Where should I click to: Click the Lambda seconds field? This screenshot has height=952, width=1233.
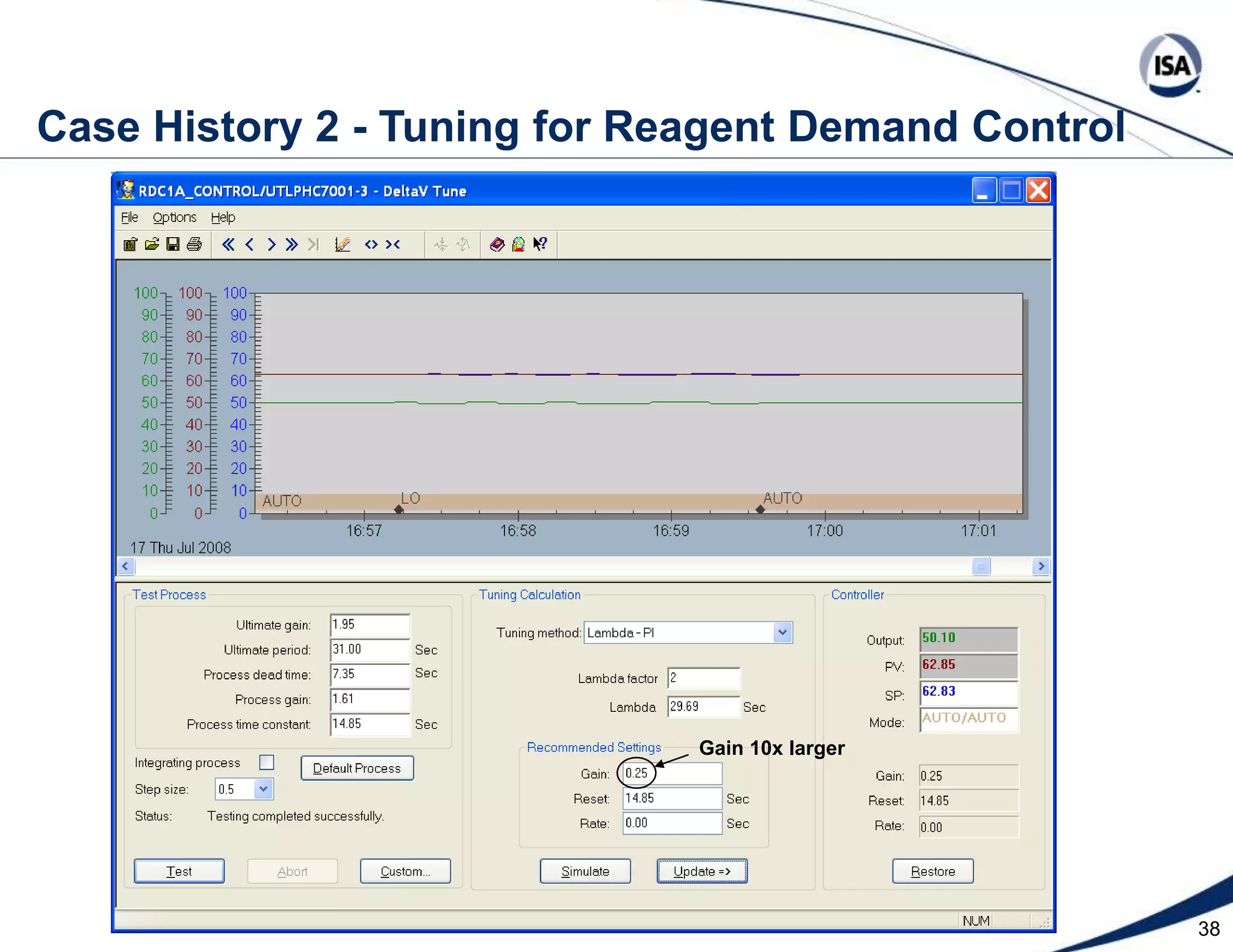(x=703, y=706)
